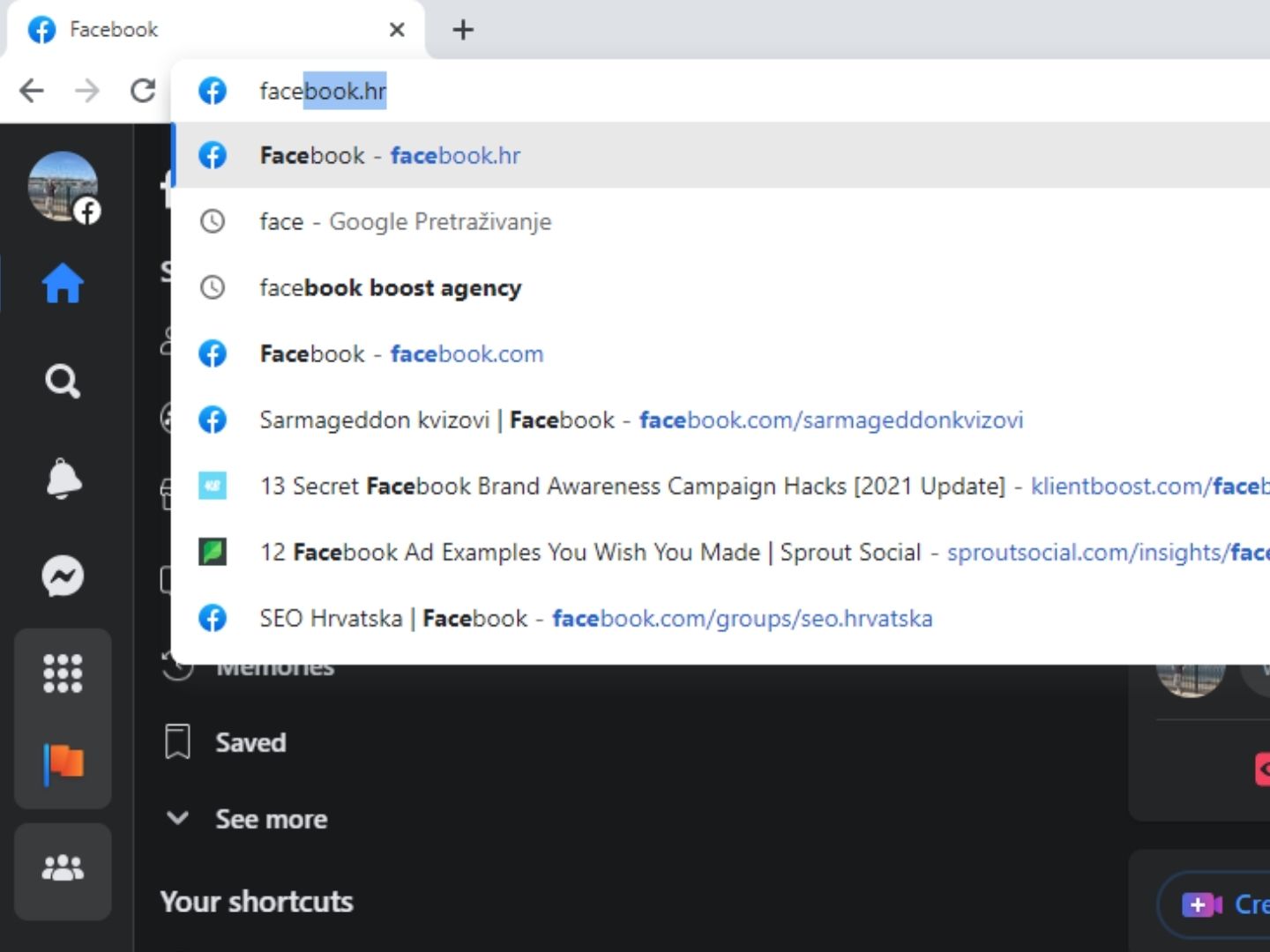Go to Facebook Home via house icon
Screen dimensions: 1270x952
63,283
